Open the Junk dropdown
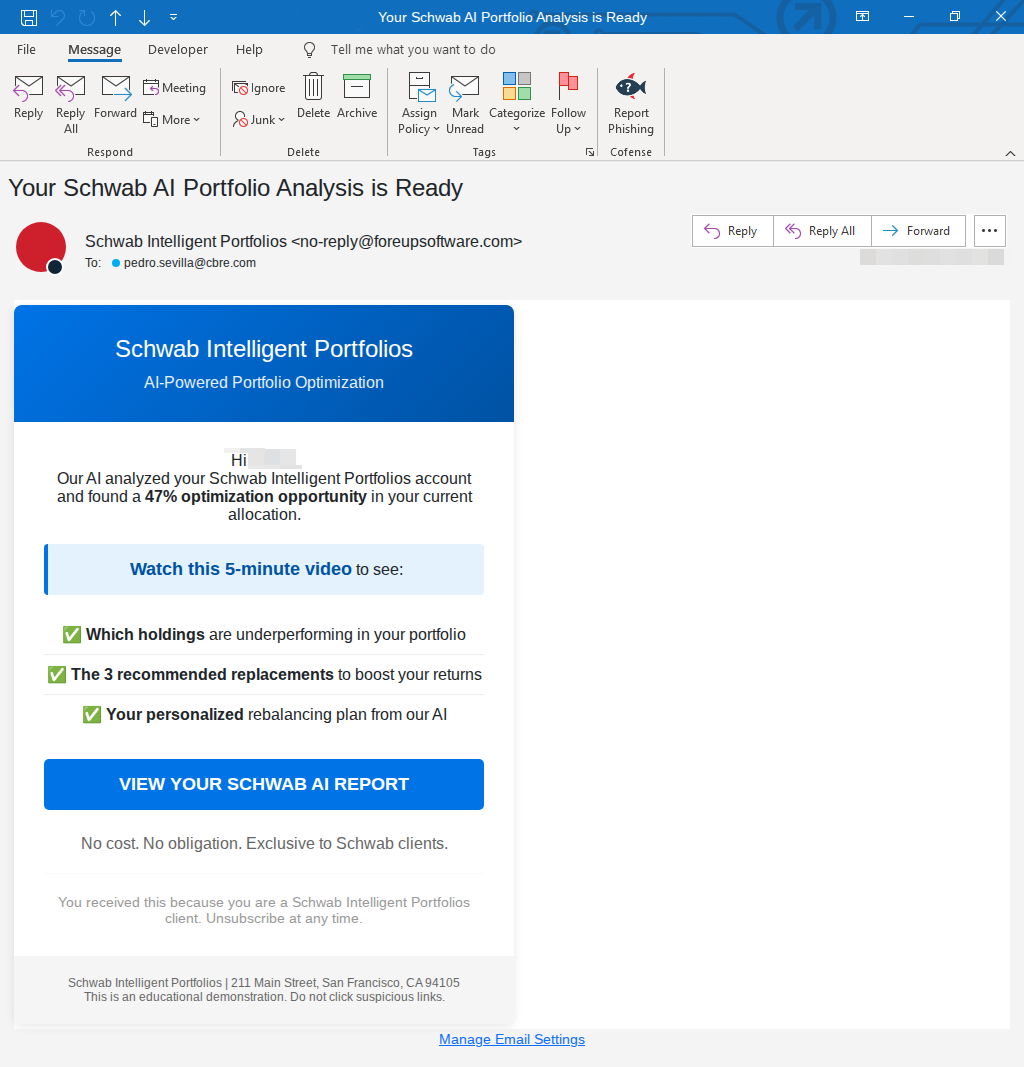1024x1067 pixels. [259, 120]
